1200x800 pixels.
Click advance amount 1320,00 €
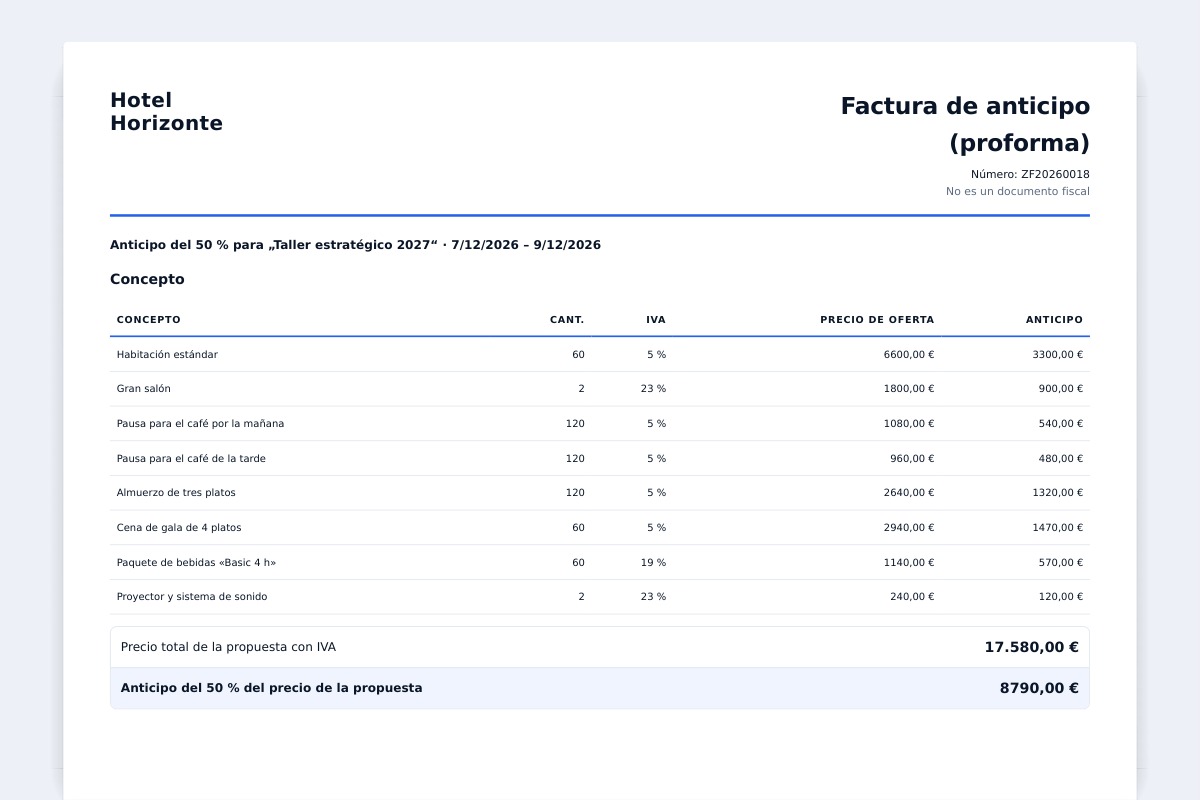(x=1057, y=493)
